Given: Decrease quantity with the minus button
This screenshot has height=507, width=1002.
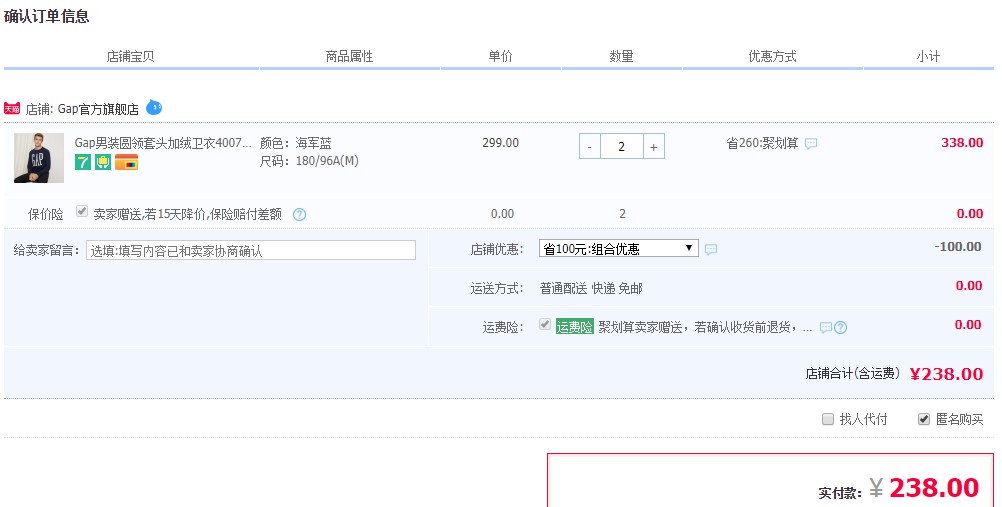Looking at the screenshot, I should click(590, 146).
